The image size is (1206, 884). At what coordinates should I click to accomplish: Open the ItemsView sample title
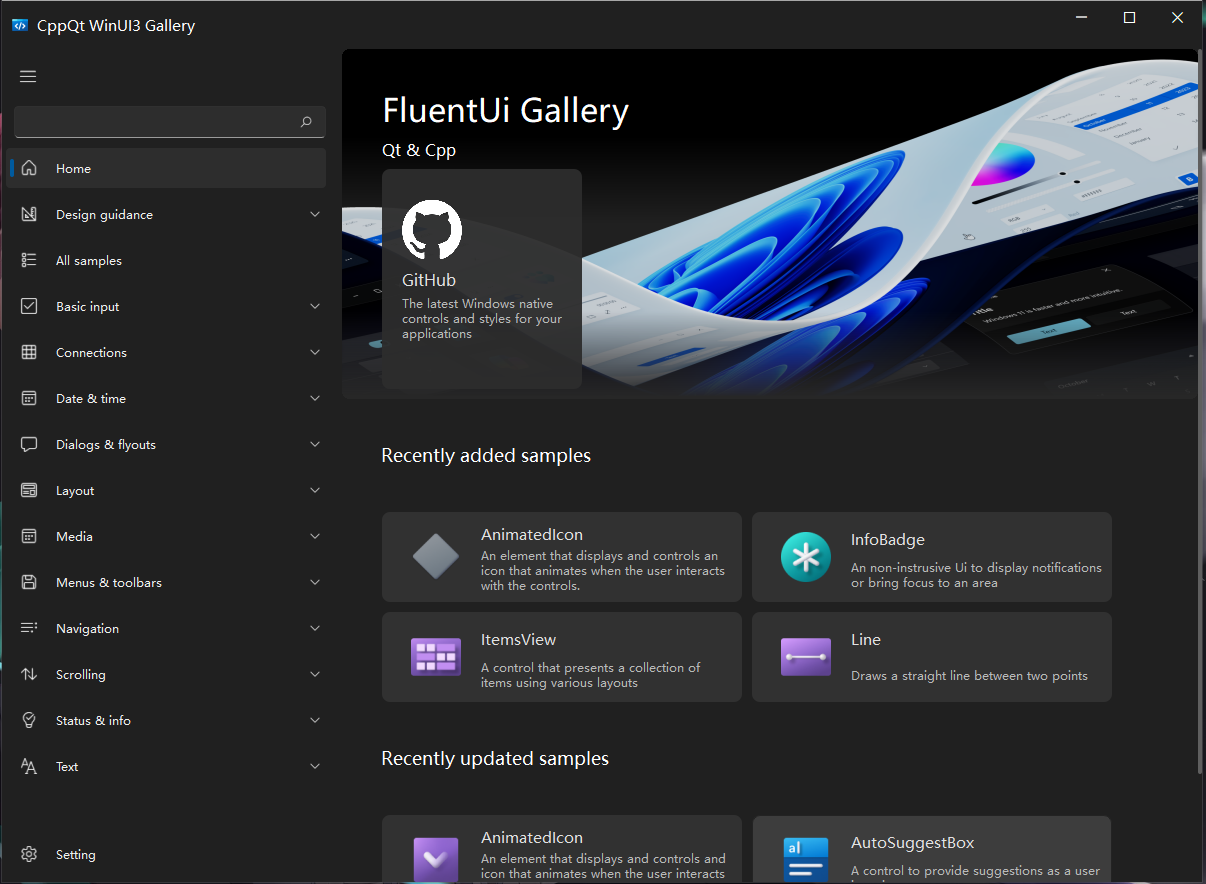tap(518, 640)
